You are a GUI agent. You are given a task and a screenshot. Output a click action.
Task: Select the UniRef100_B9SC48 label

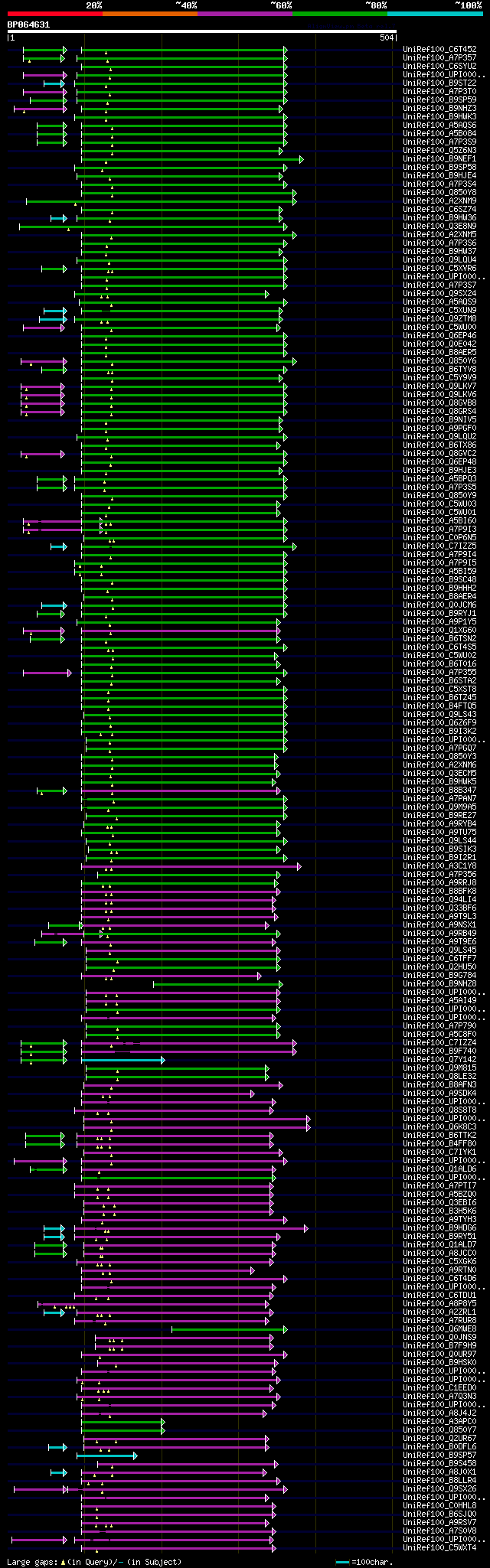point(439,580)
